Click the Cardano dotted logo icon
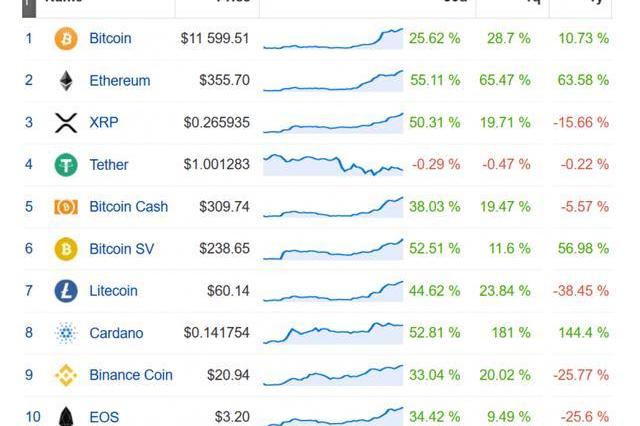Image resolution: width=640 pixels, height=426 pixels. (66, 333)
